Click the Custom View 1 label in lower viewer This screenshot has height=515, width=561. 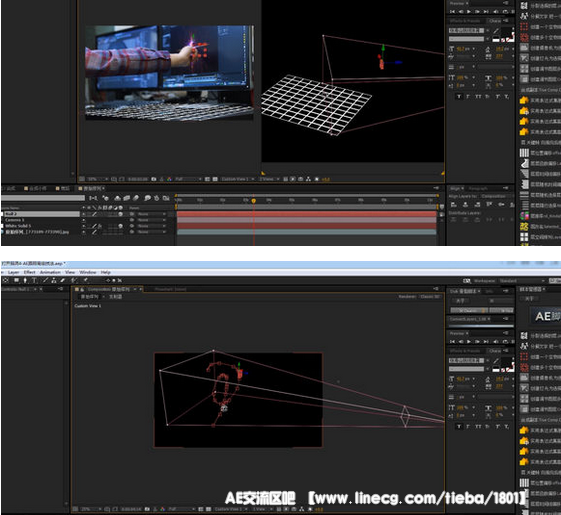[88, 306]
